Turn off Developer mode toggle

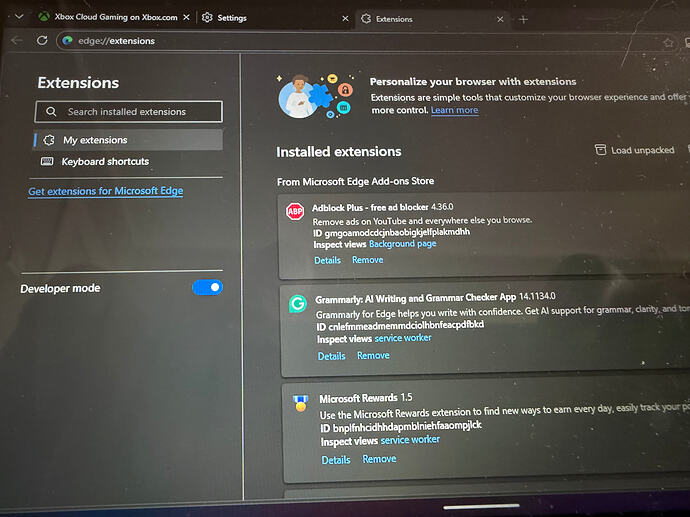pos(207,287)
